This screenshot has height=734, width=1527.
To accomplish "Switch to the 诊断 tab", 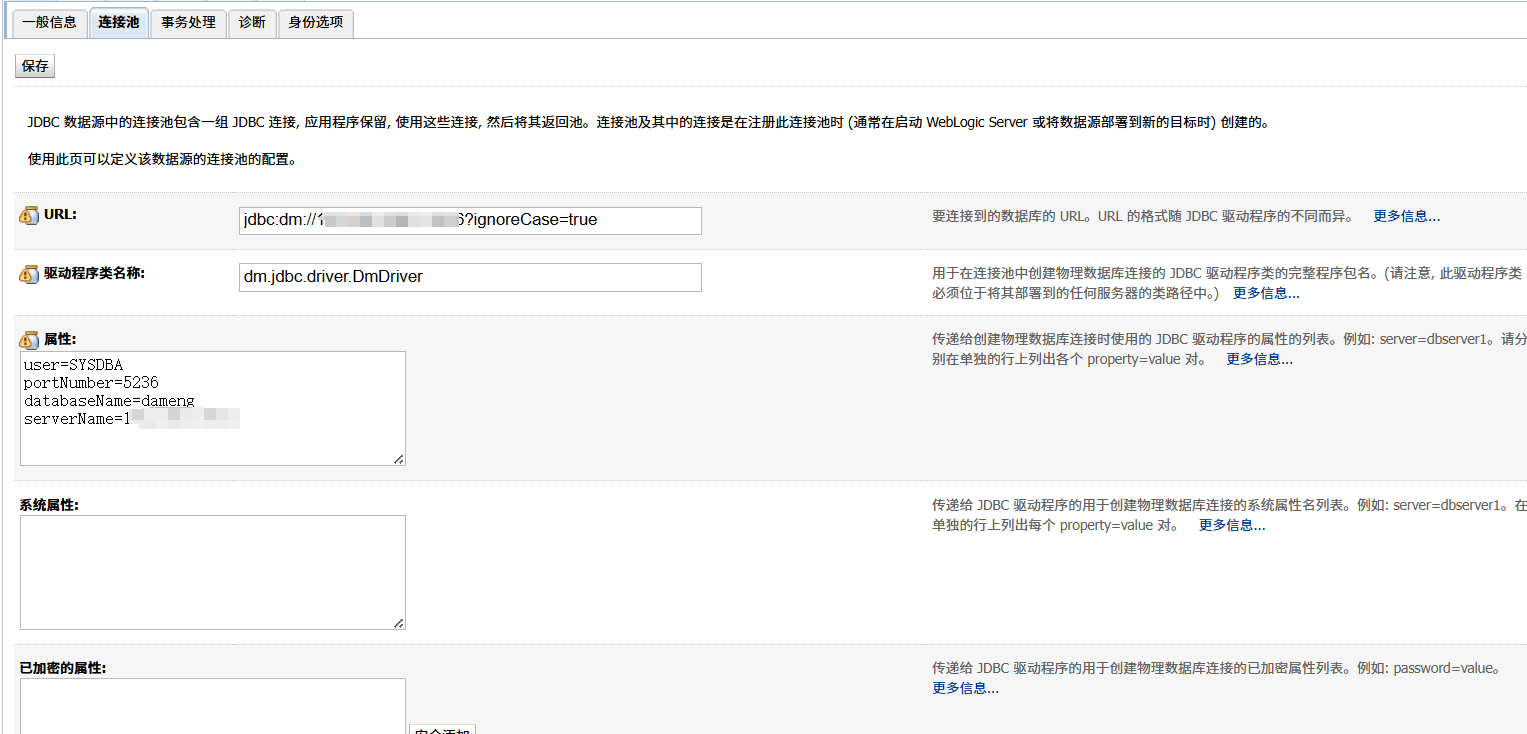I will tap(251, 22).
